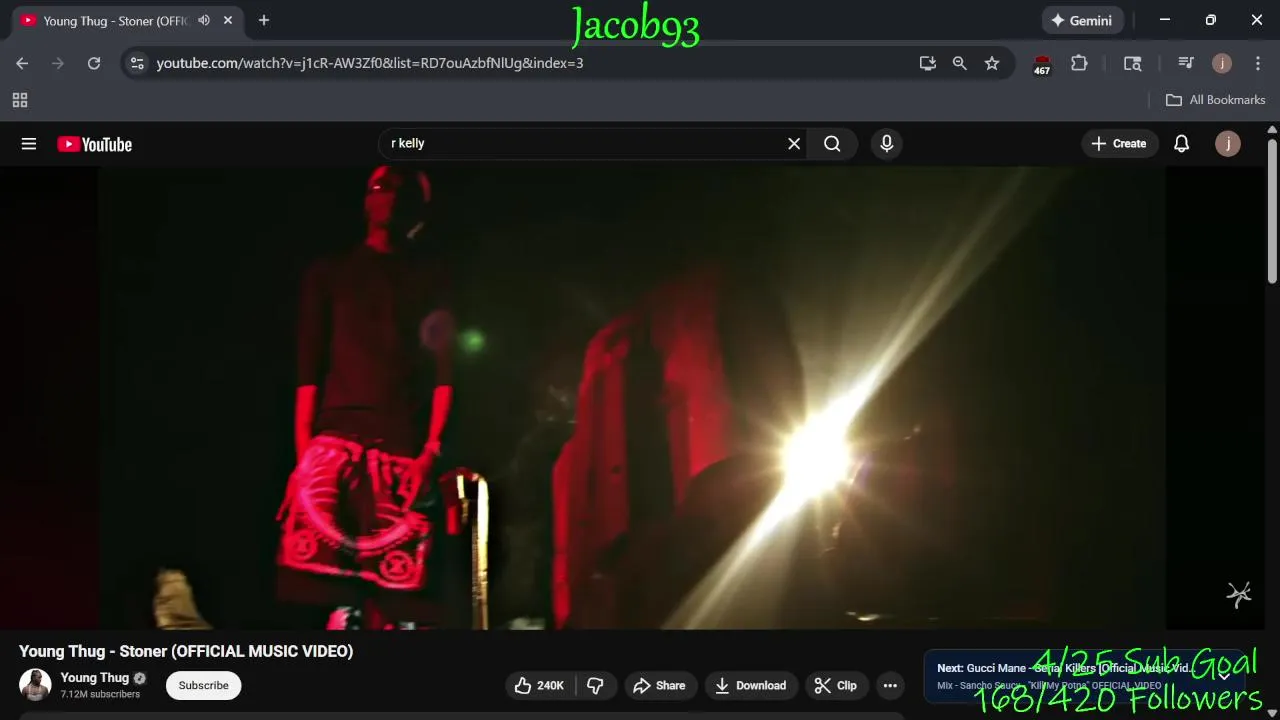Bookmark this page with star icon

992,63
